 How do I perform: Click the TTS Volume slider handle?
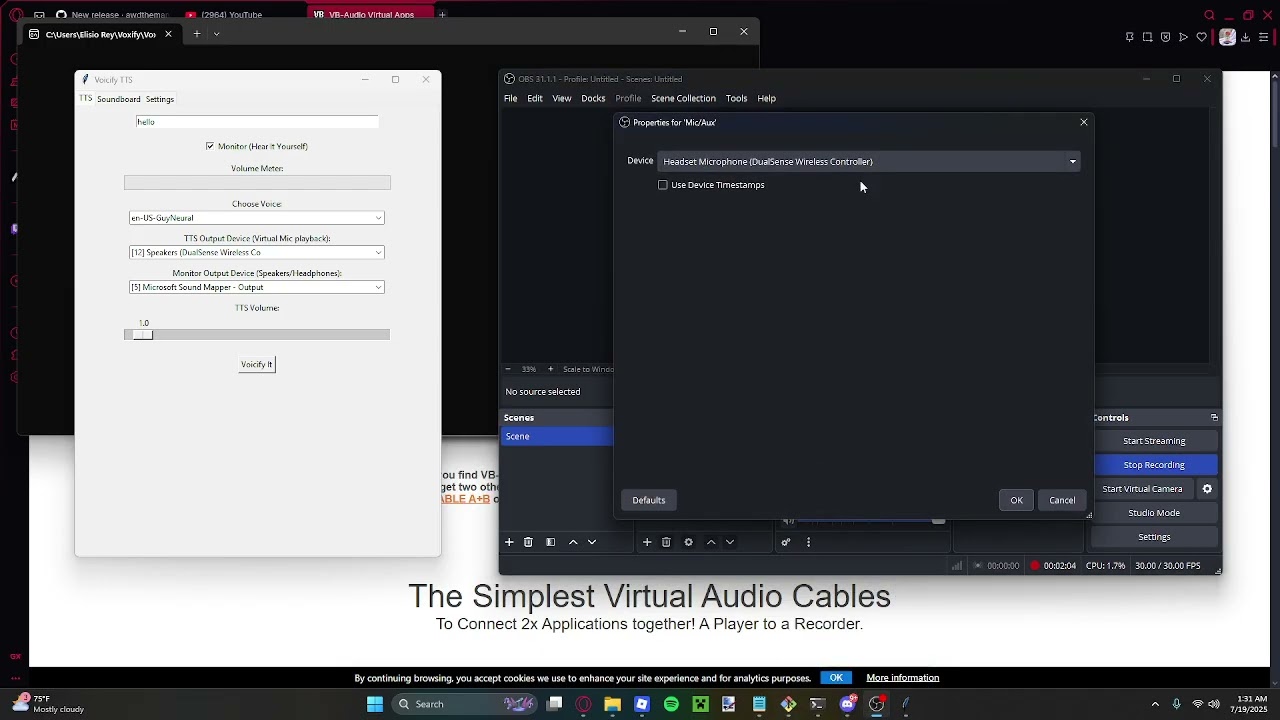[x=143, y=335]
